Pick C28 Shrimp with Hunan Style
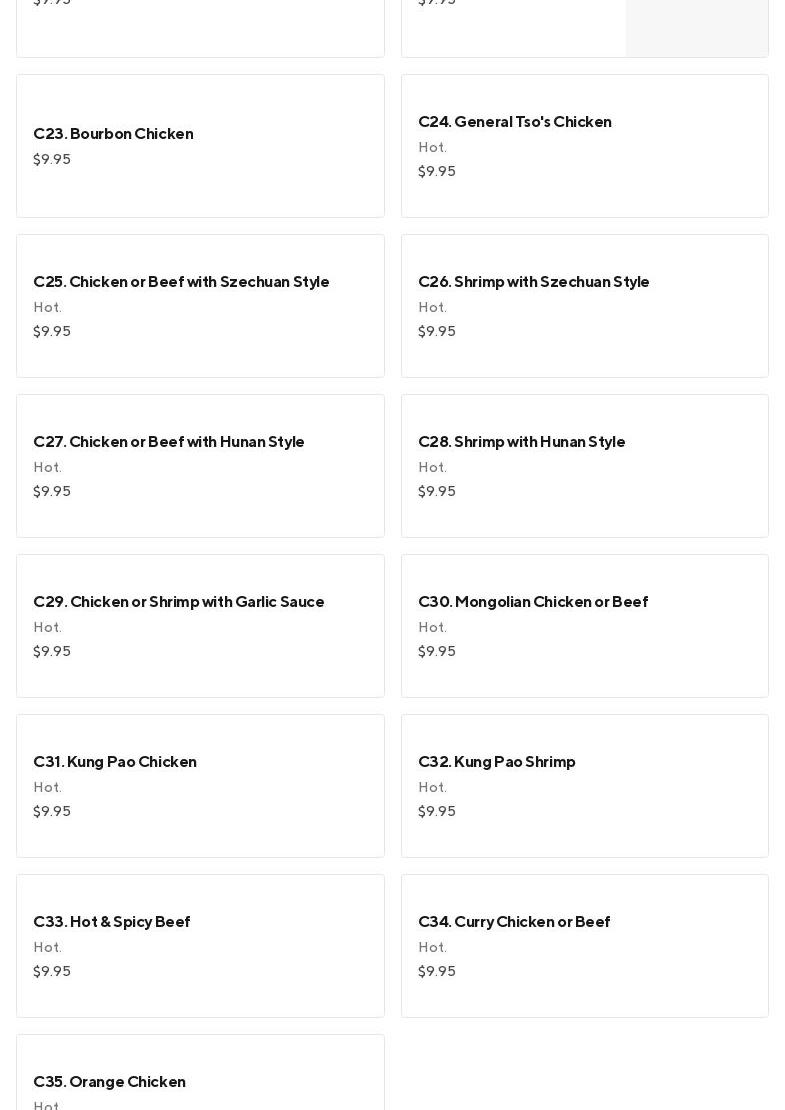This screenshot has height=1110, width=785. point(584,466)
